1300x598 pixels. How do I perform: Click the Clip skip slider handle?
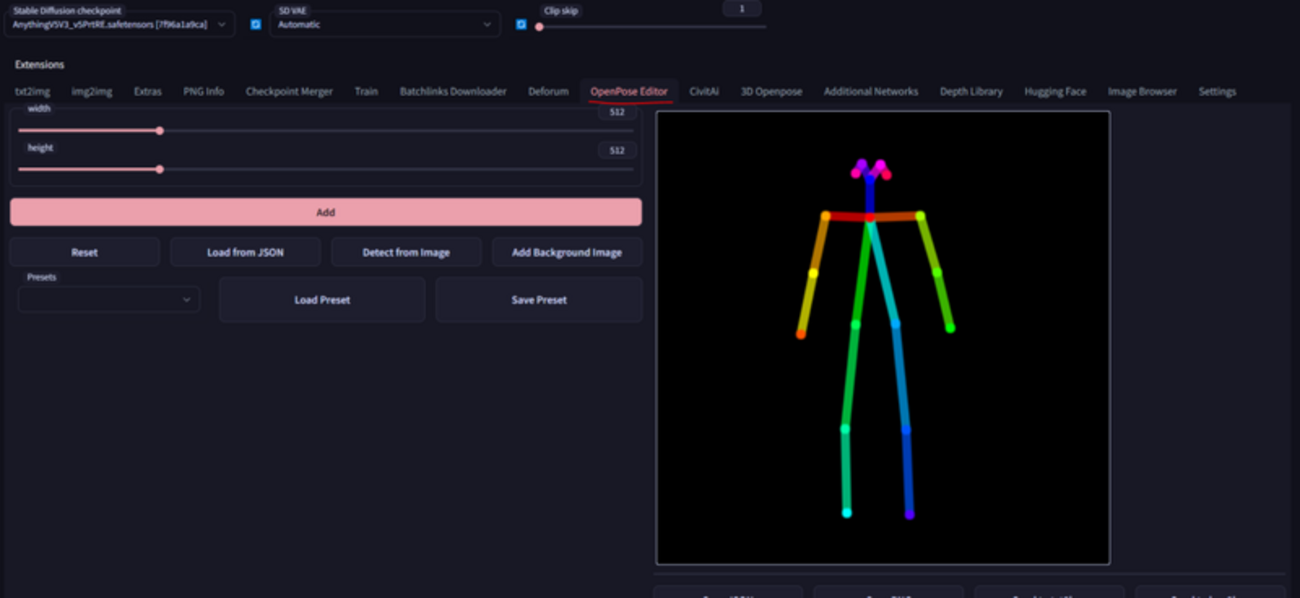539,27
